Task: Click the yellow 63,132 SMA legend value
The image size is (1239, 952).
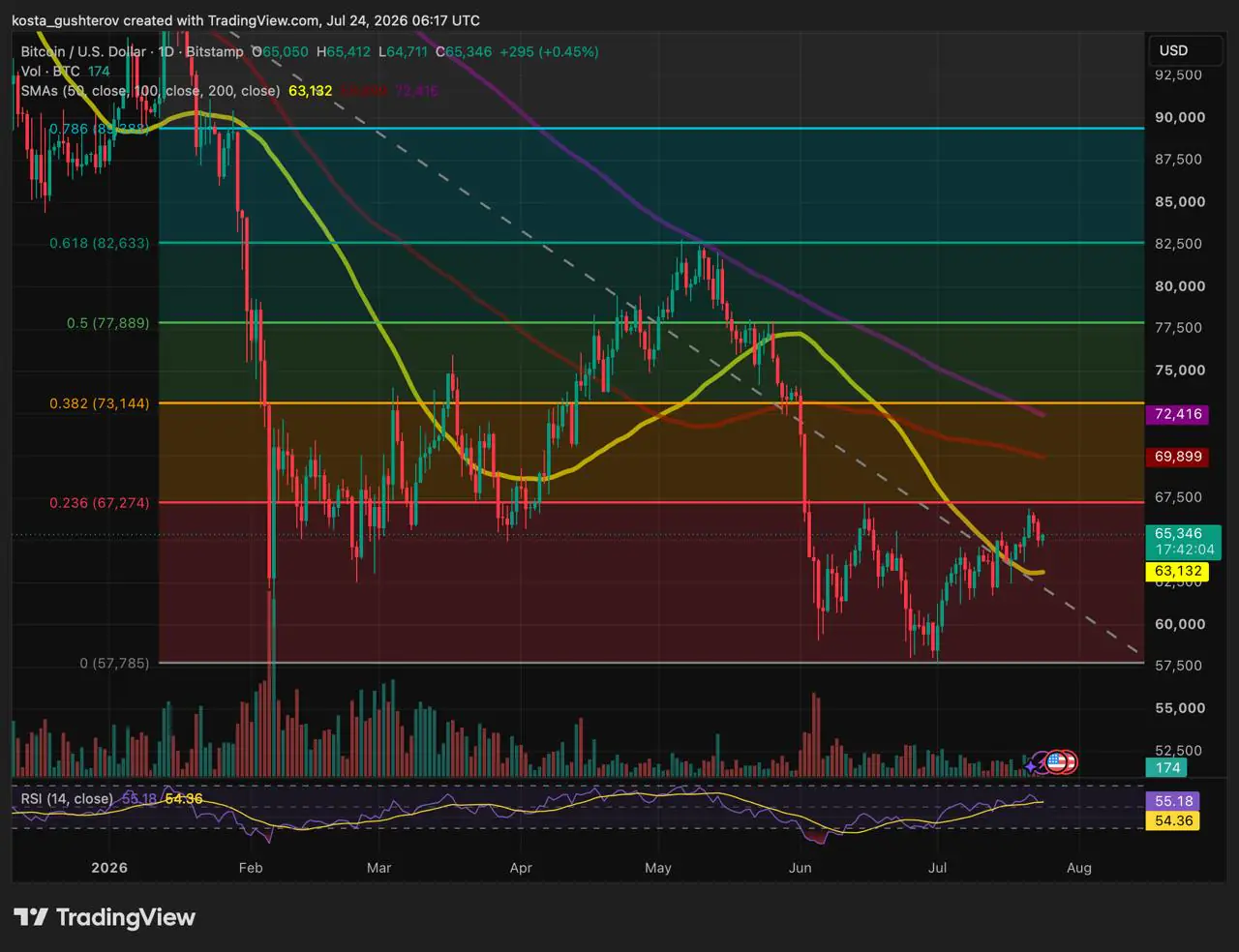Action: [310, 90]
